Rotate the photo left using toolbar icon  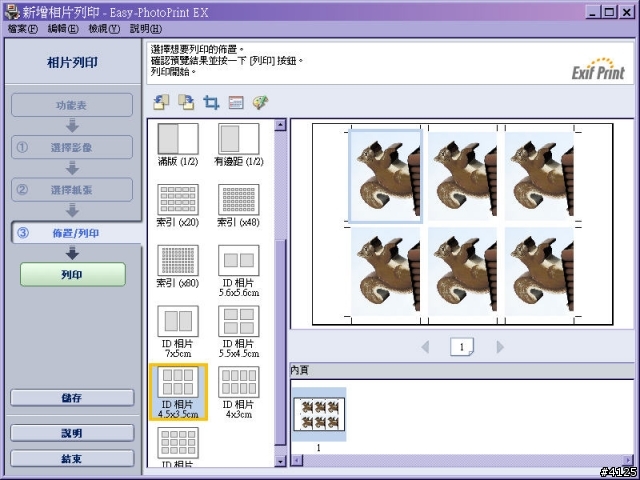coord(161,102)
